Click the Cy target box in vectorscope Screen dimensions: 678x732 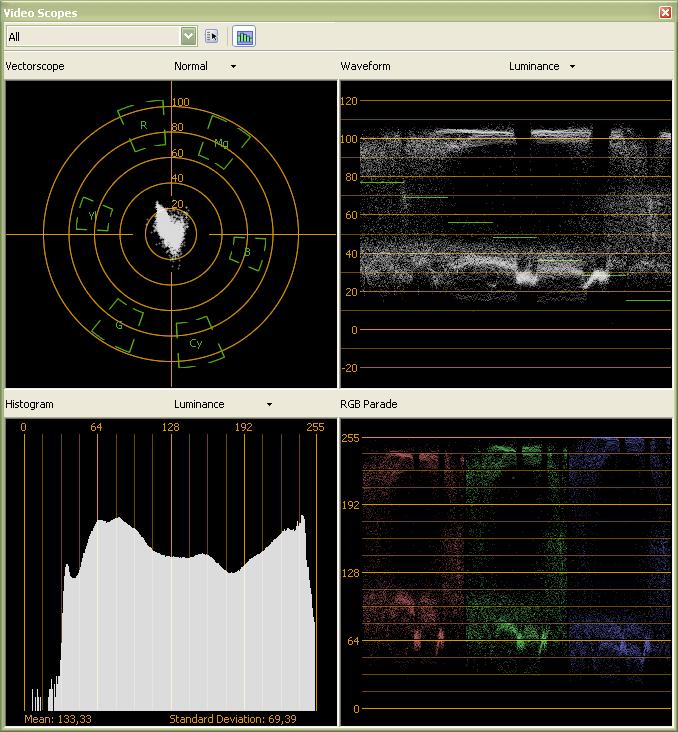195,341
